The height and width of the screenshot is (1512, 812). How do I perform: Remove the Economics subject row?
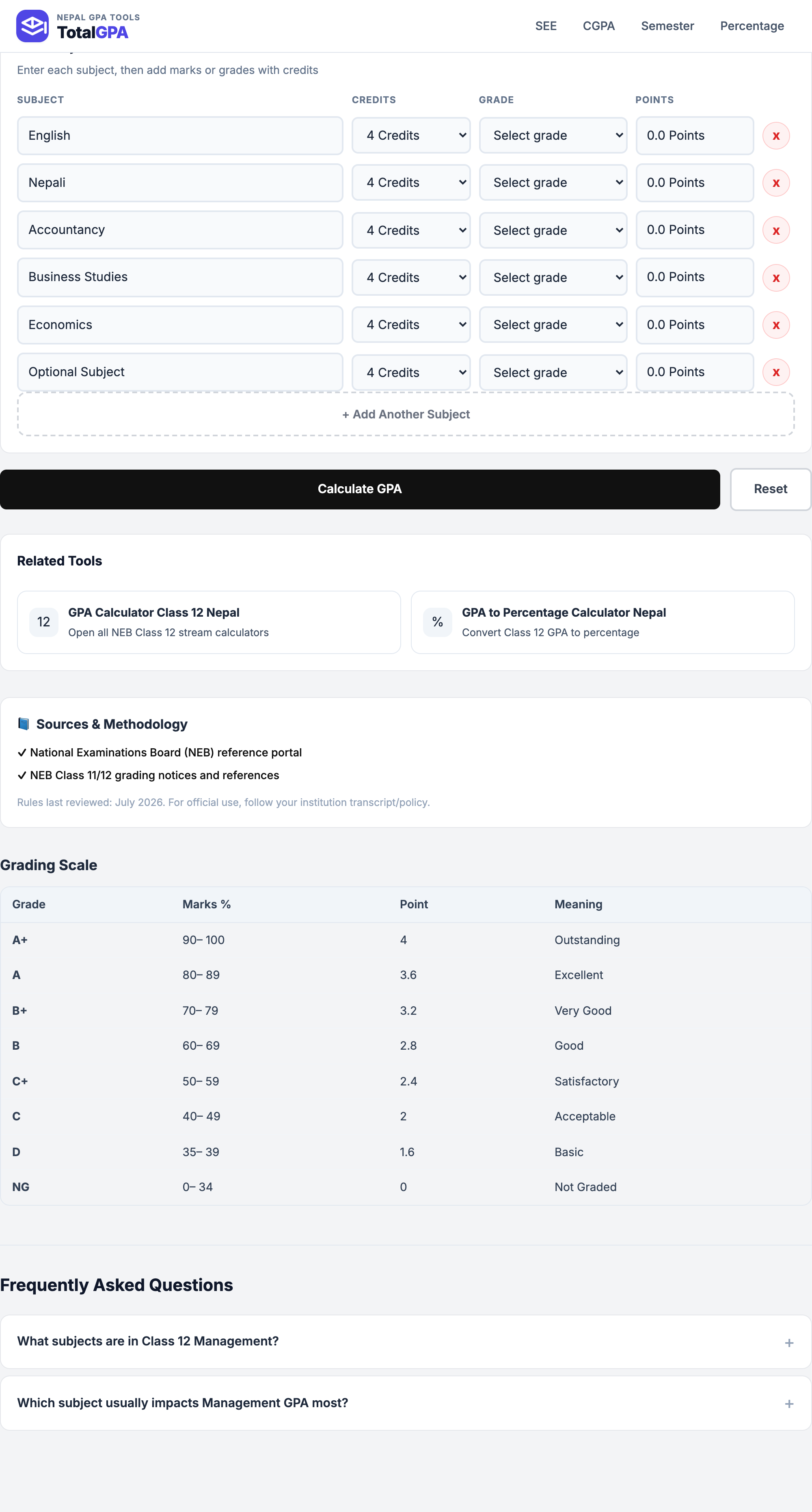[x=775, y=325]
